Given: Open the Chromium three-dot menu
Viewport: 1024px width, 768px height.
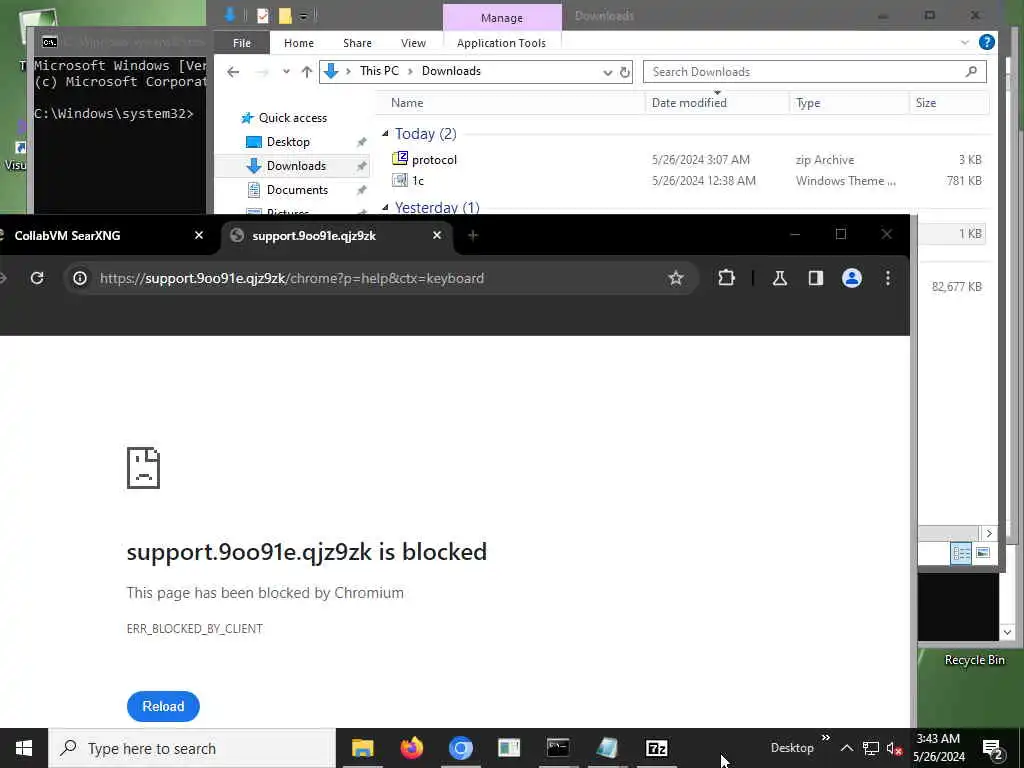Looking at the screenshot, I should [888, 278].
